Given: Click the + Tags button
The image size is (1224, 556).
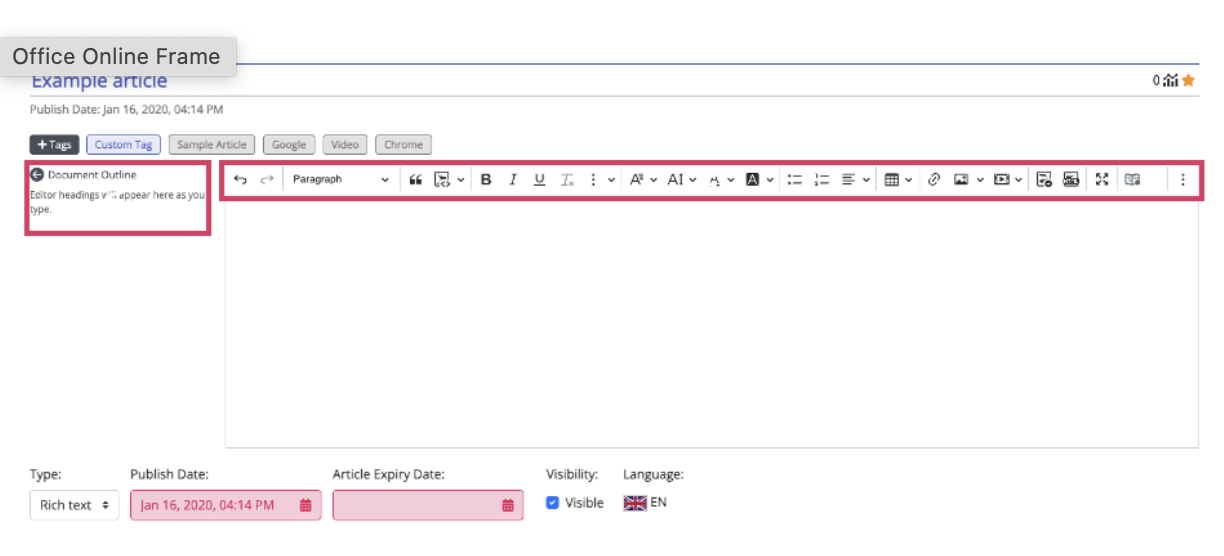Looking at the screenshot, I should tap(54, 145).
